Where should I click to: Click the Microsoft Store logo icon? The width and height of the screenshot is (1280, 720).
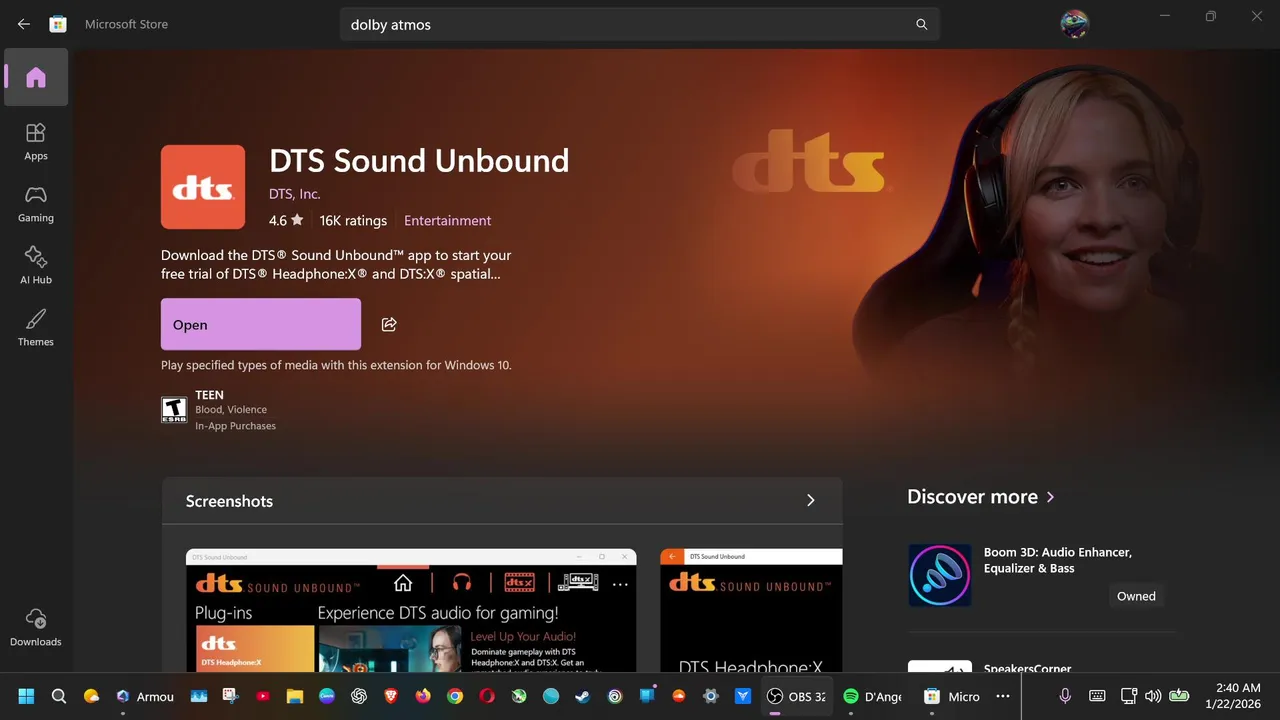[58, 24]
